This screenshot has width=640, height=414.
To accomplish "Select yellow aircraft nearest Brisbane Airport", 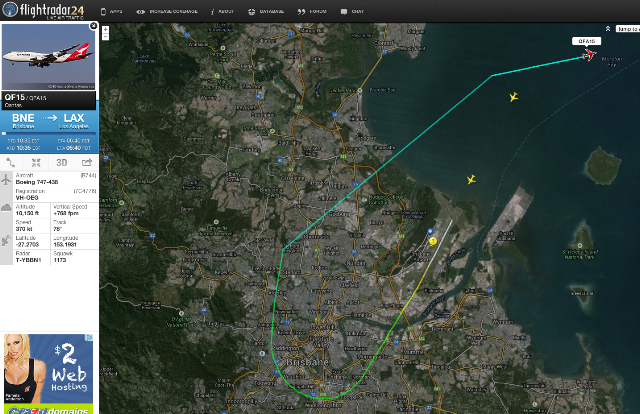I will click(471, 179).
